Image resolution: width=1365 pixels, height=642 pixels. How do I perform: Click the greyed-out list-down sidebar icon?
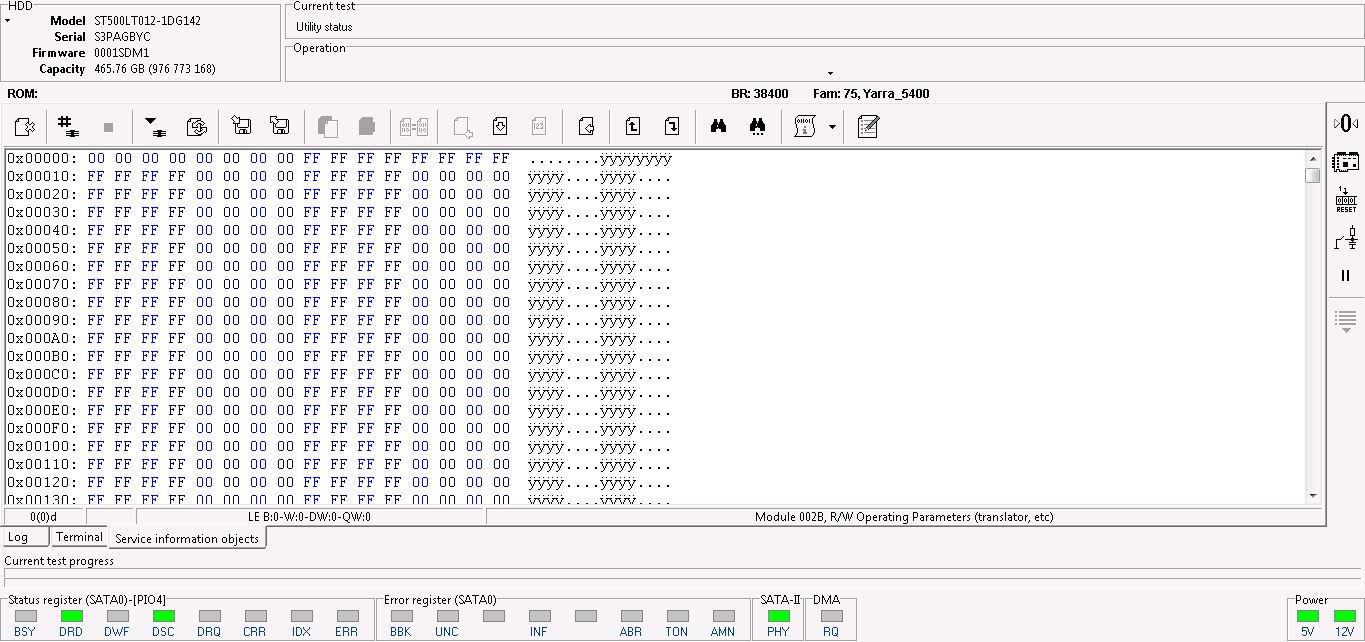pos(1346,320)
